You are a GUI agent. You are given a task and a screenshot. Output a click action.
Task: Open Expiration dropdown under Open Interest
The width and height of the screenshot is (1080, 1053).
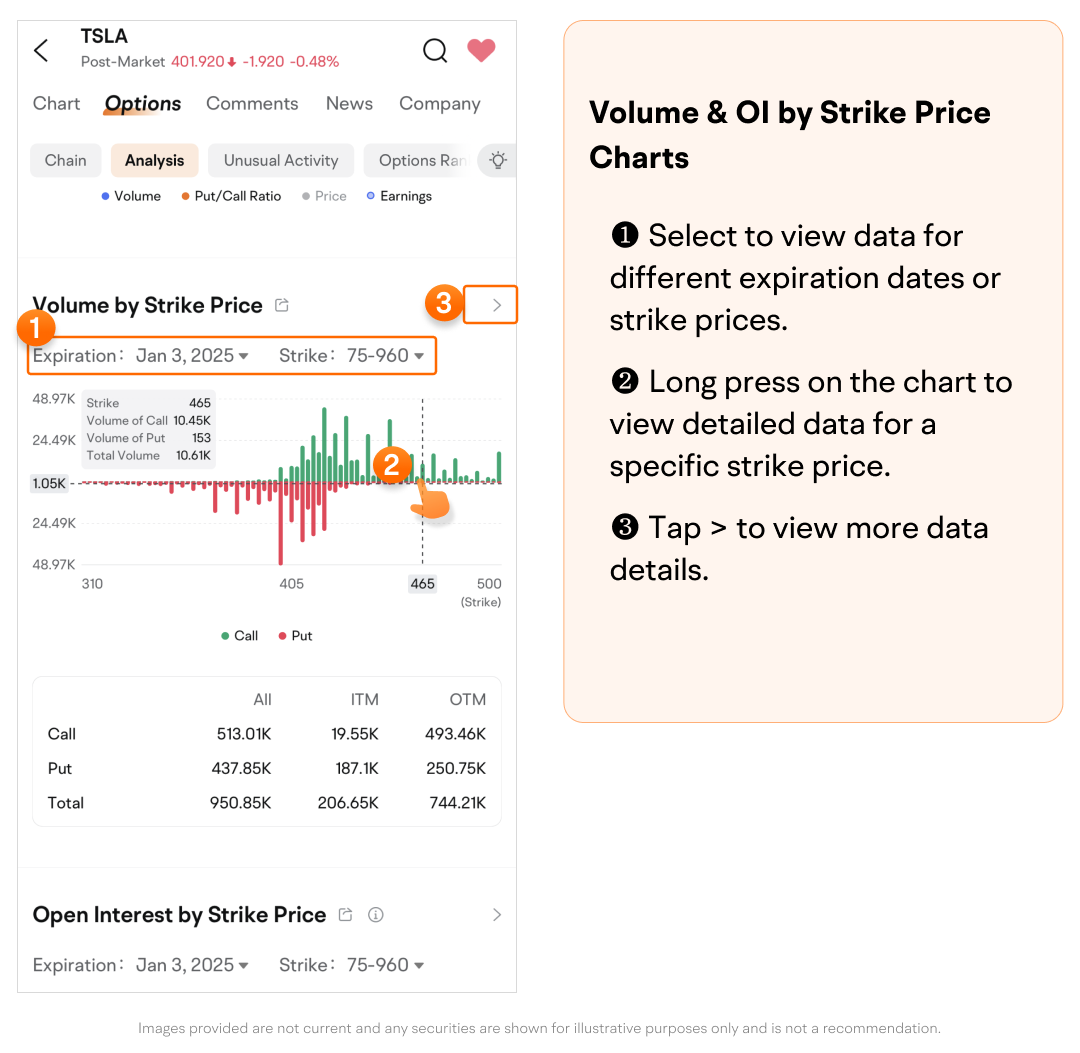(192, 965)
